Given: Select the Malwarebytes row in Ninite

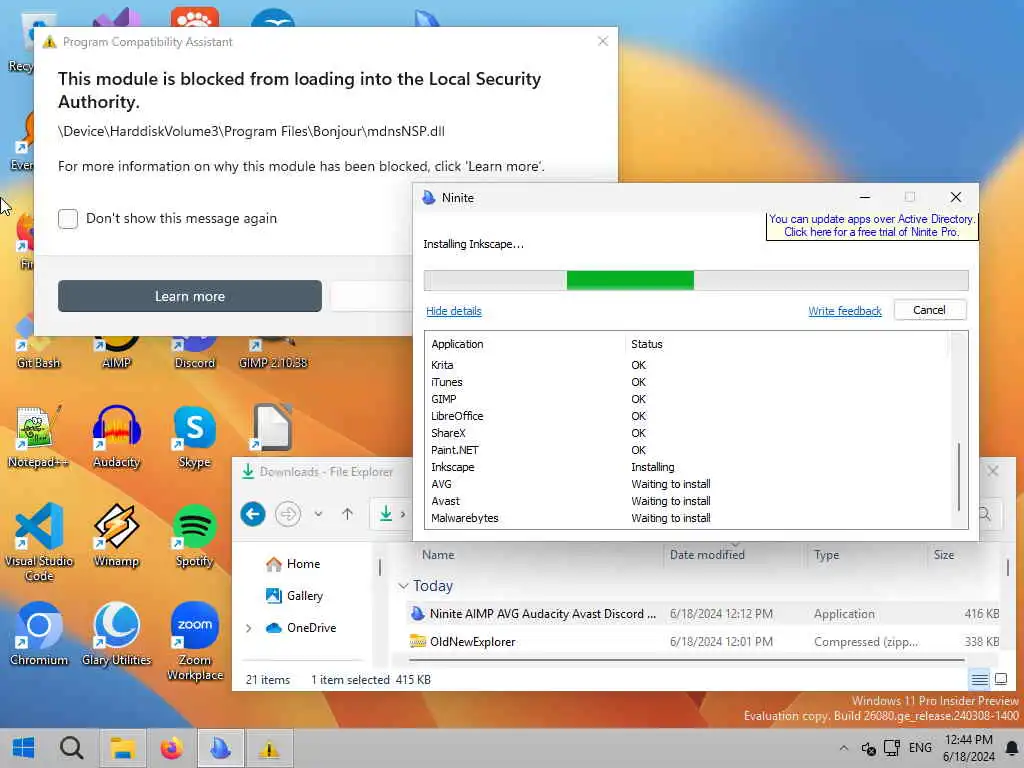Looking at the screenshot, I should point(688,518).
